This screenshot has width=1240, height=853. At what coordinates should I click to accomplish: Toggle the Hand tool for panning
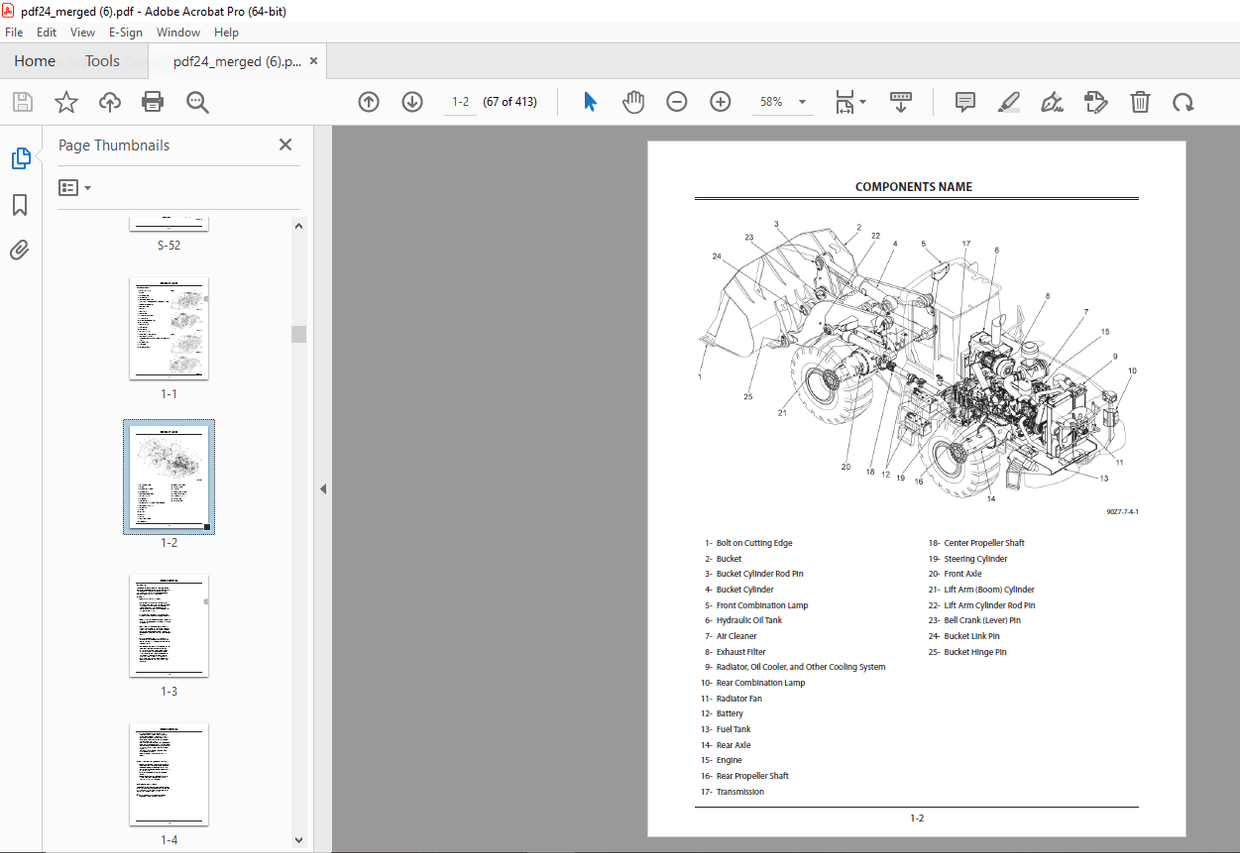(633, 101)
